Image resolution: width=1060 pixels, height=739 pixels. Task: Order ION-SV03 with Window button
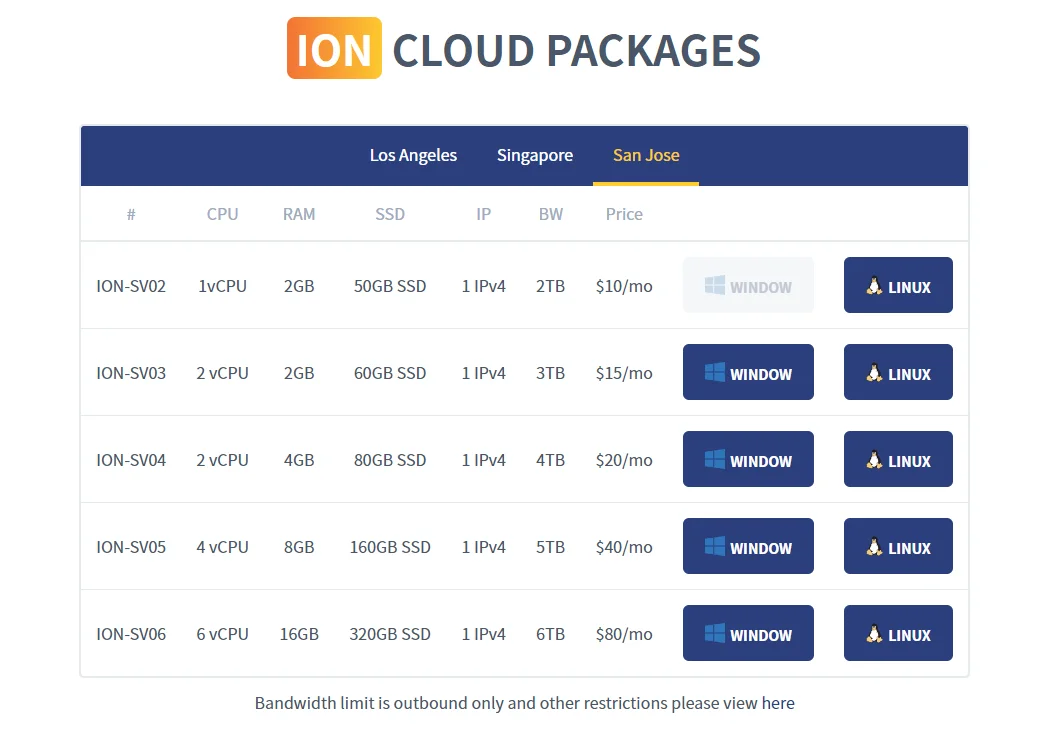(748, 373)
